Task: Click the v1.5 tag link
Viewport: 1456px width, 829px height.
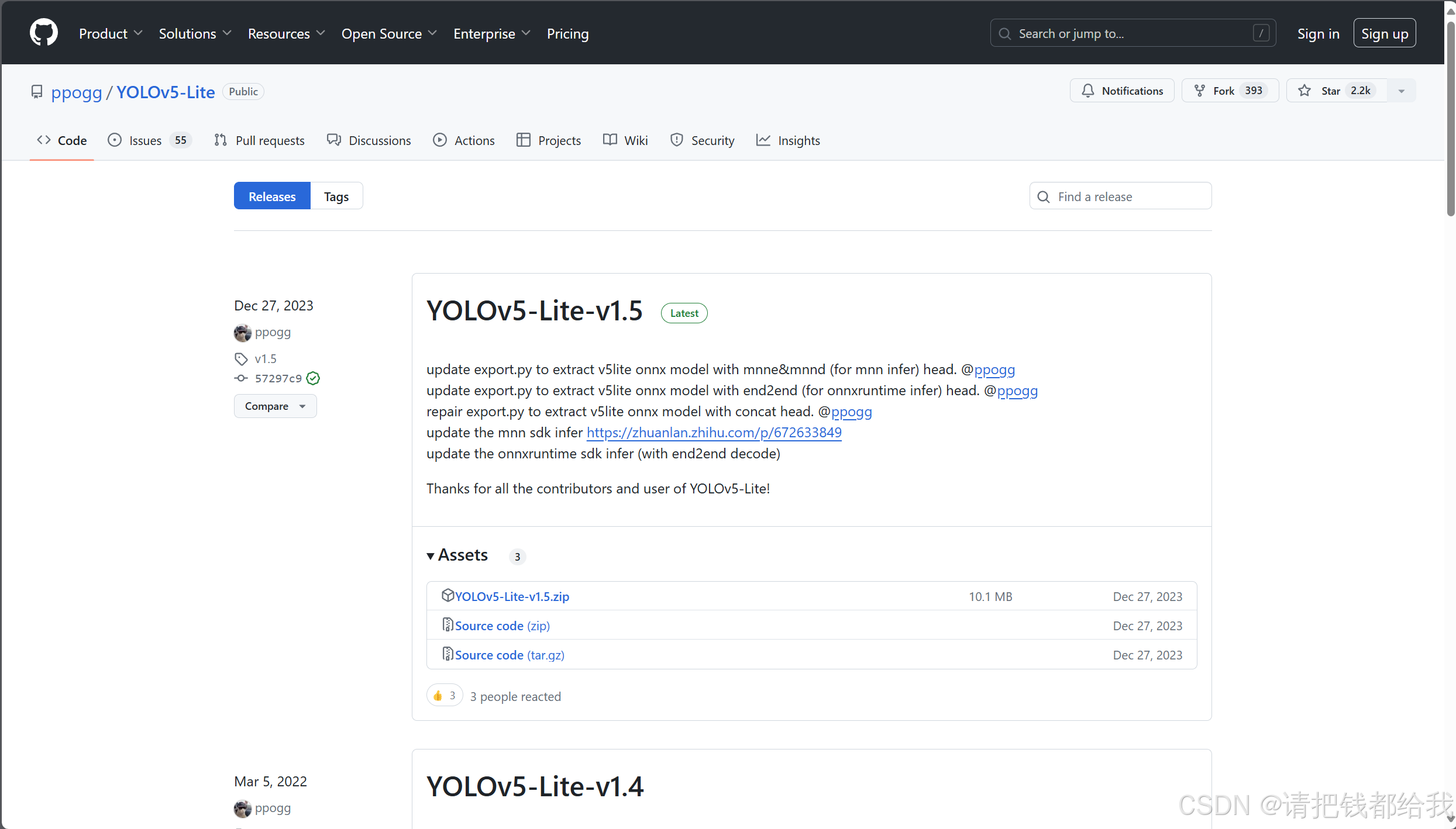Action: coord(266,359)
